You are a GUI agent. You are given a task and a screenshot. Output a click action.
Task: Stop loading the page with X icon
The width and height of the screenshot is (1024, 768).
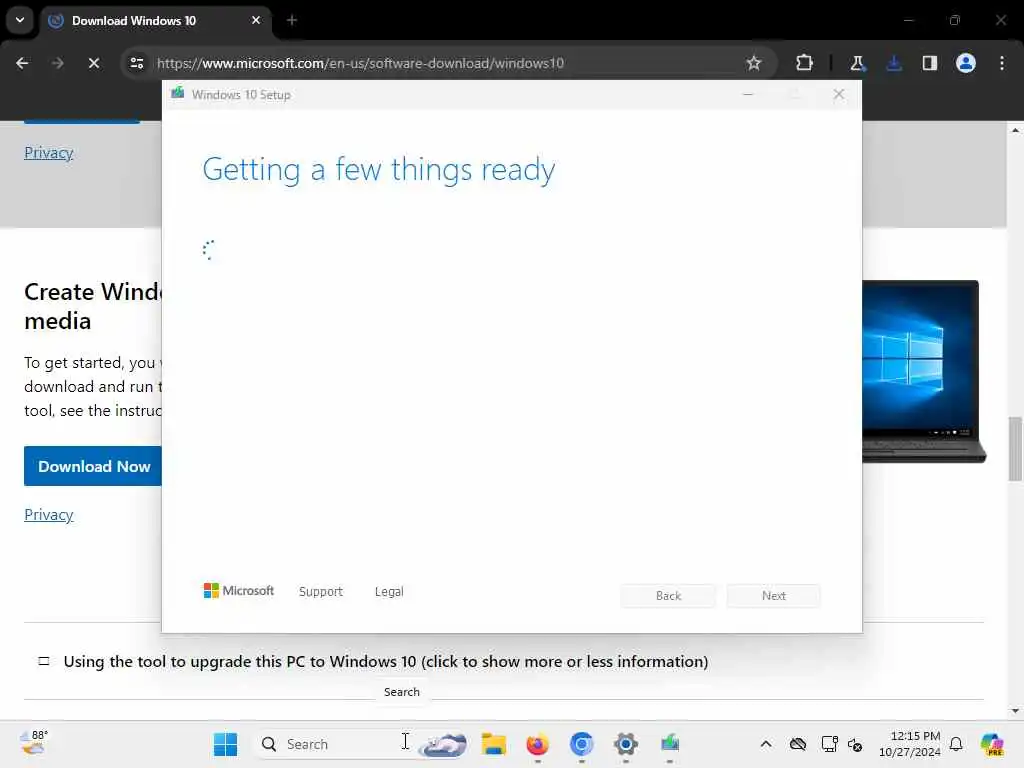coord(93,63)
